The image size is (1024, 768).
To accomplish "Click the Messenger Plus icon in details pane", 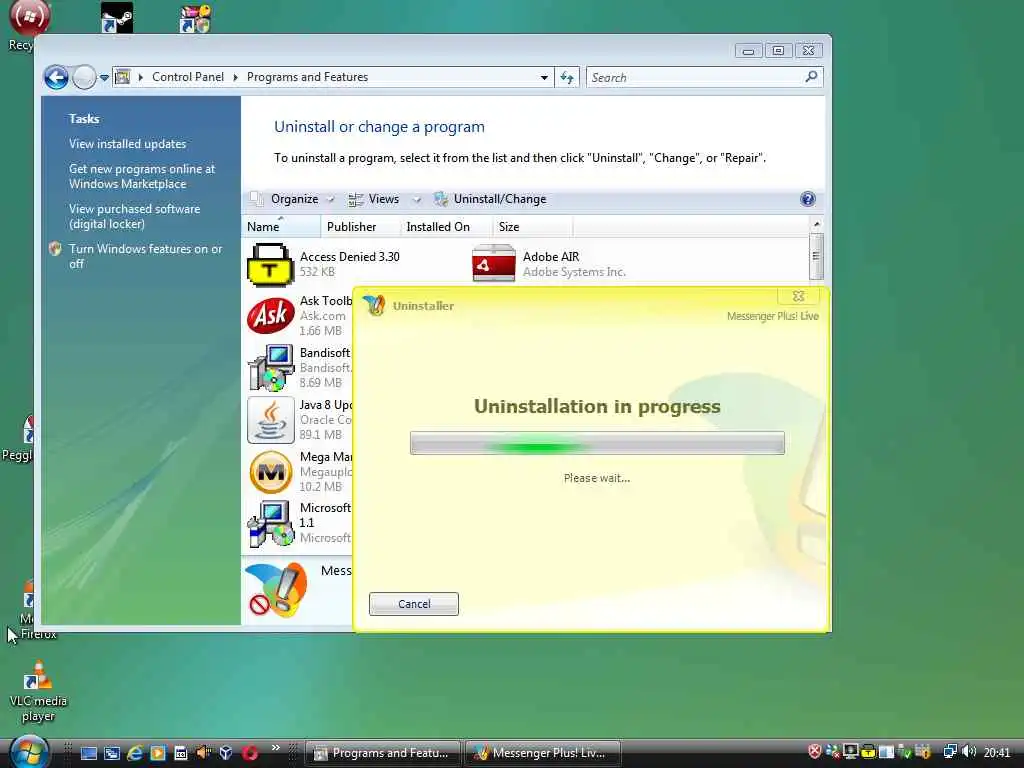I will coord(276,590).
